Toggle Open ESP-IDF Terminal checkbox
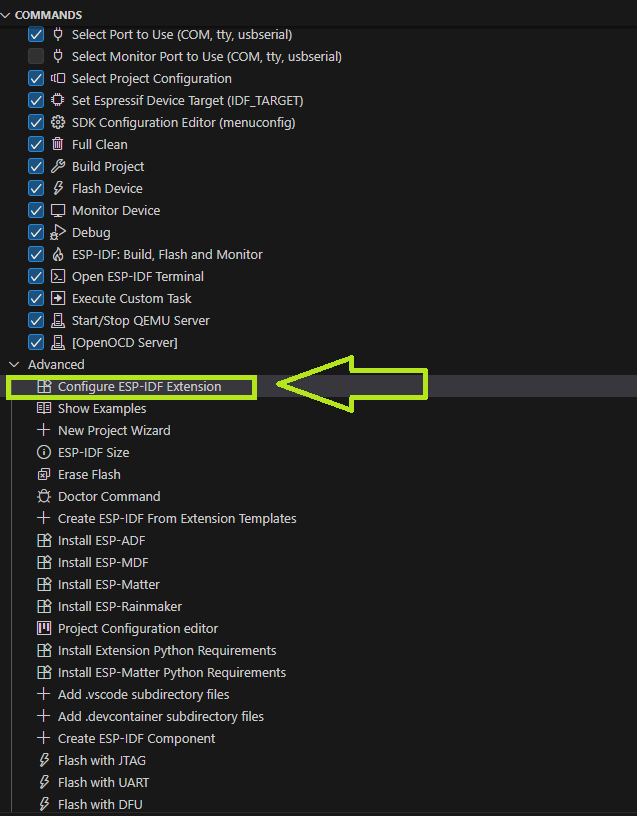Image resolution: width=637 pixels, height=816 pixels. [36, 276]
